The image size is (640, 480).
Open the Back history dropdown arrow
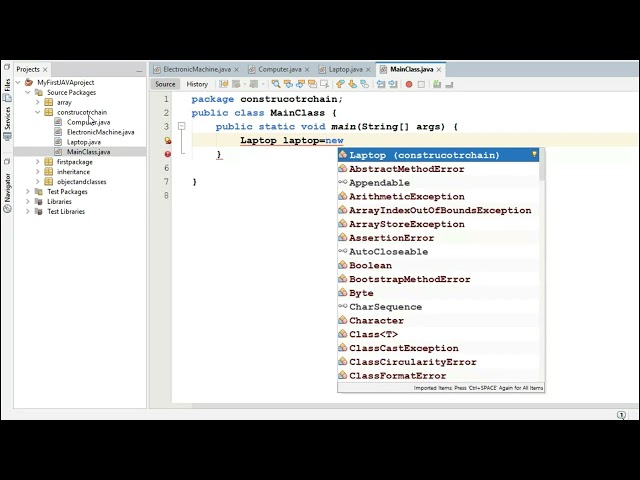coord(244,84)
